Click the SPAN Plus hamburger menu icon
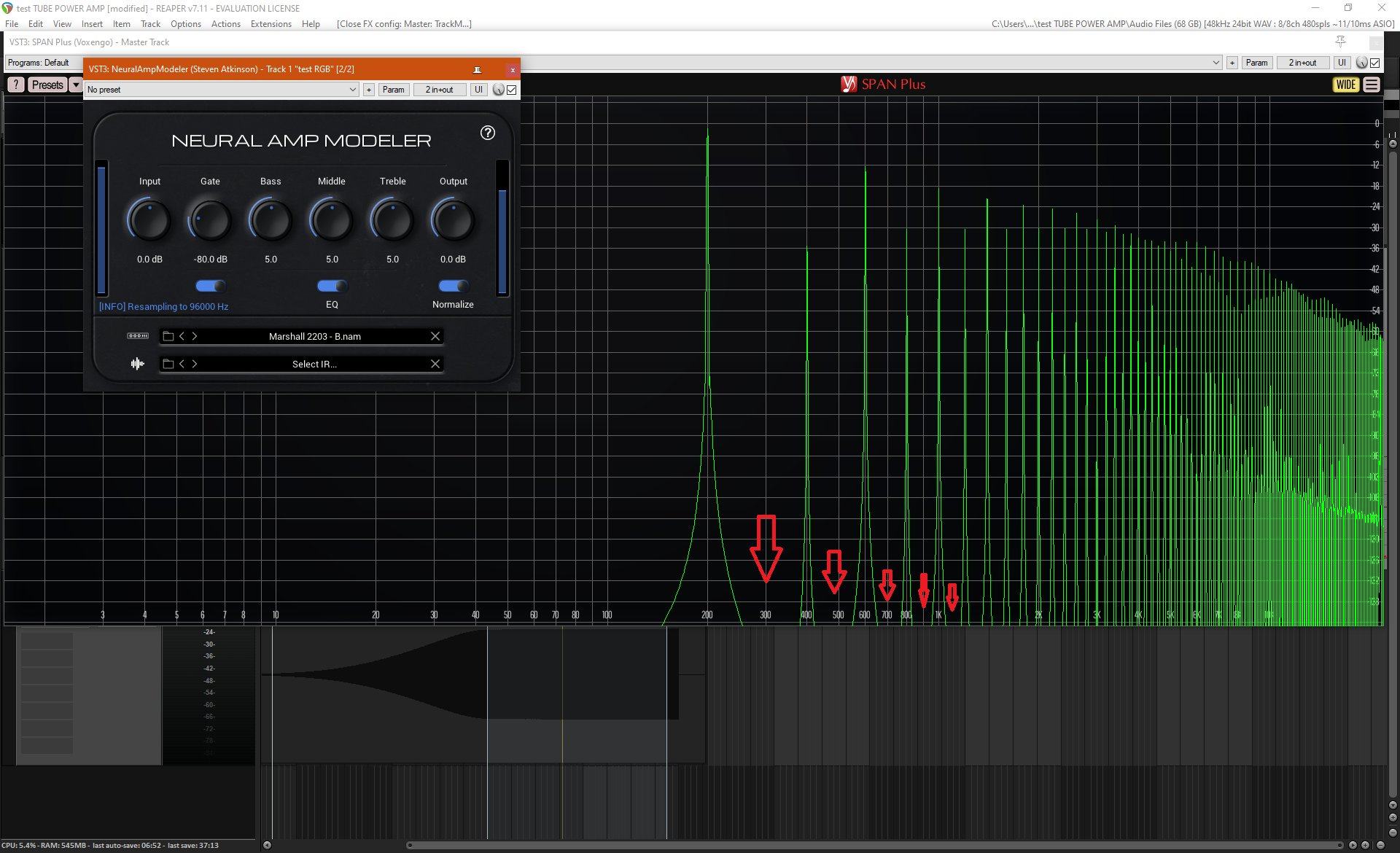Screen dimensions: 1400x853 [x=1372, y=85]
